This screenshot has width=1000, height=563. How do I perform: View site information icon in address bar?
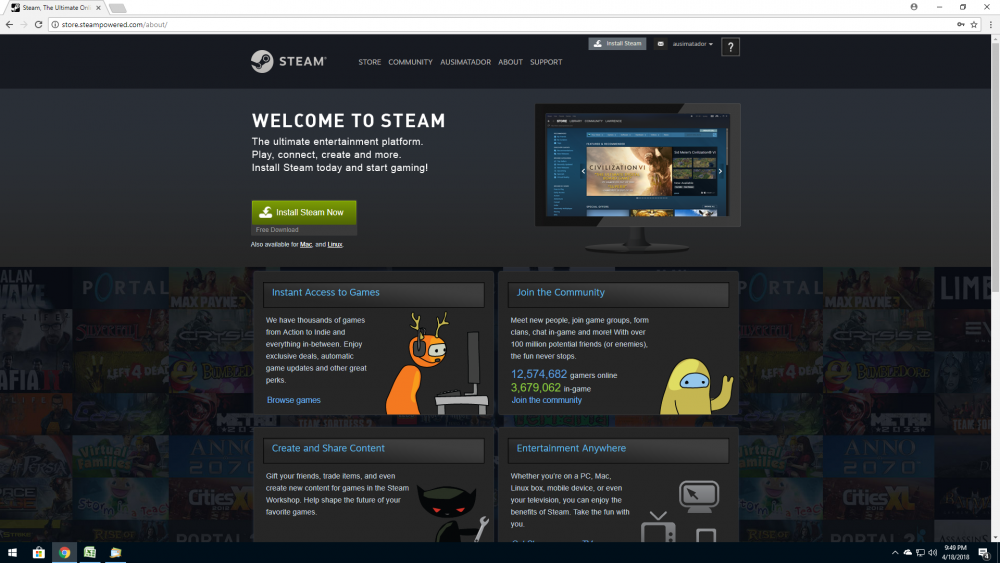(56, 24)
